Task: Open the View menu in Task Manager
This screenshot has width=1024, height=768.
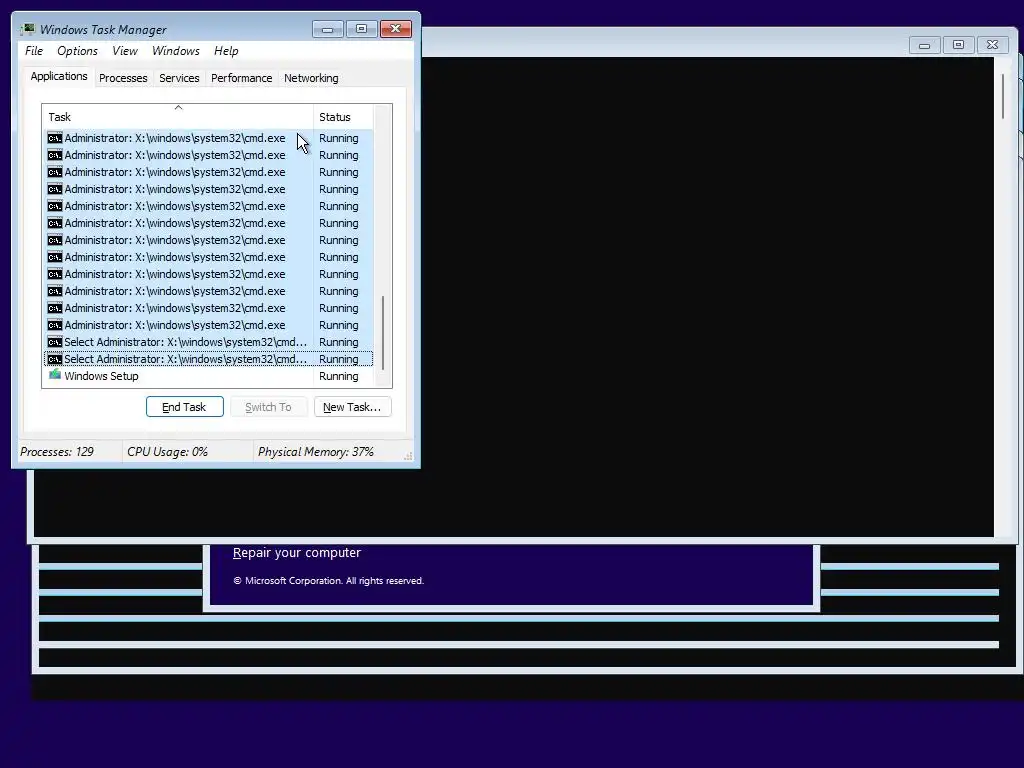Action: pos(125,51)
